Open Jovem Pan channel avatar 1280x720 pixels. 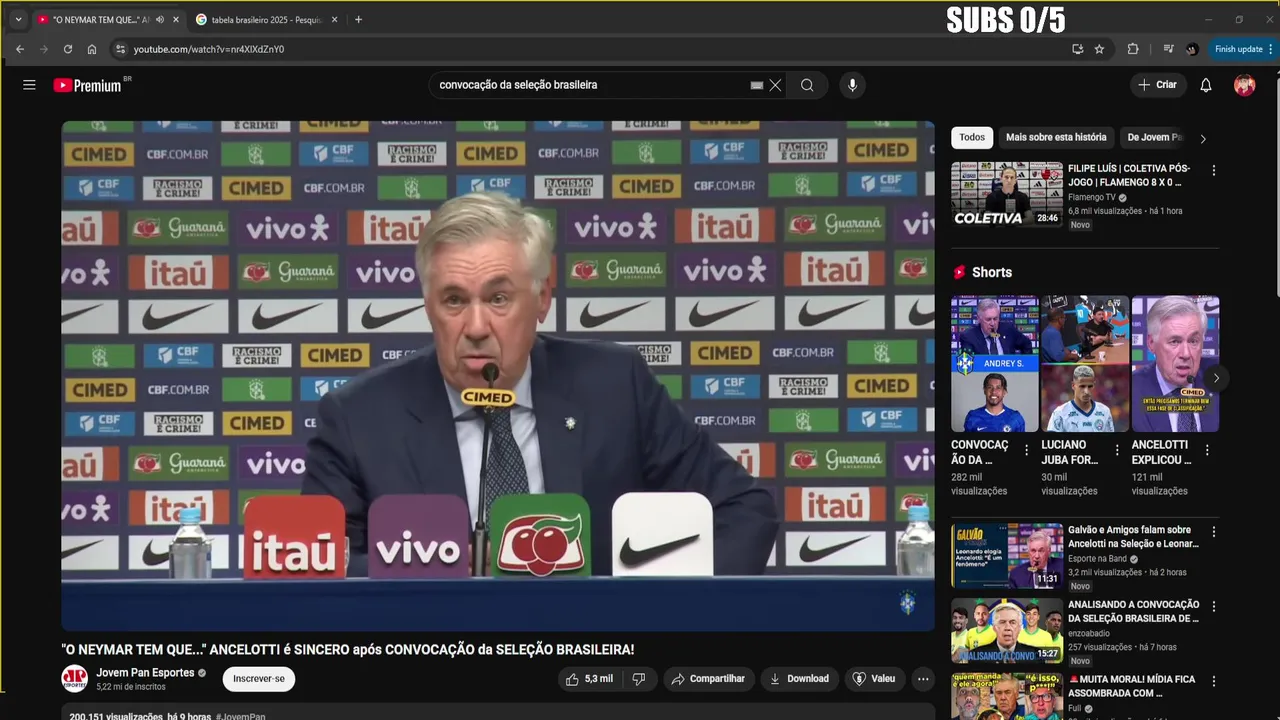tap(74, 679)
